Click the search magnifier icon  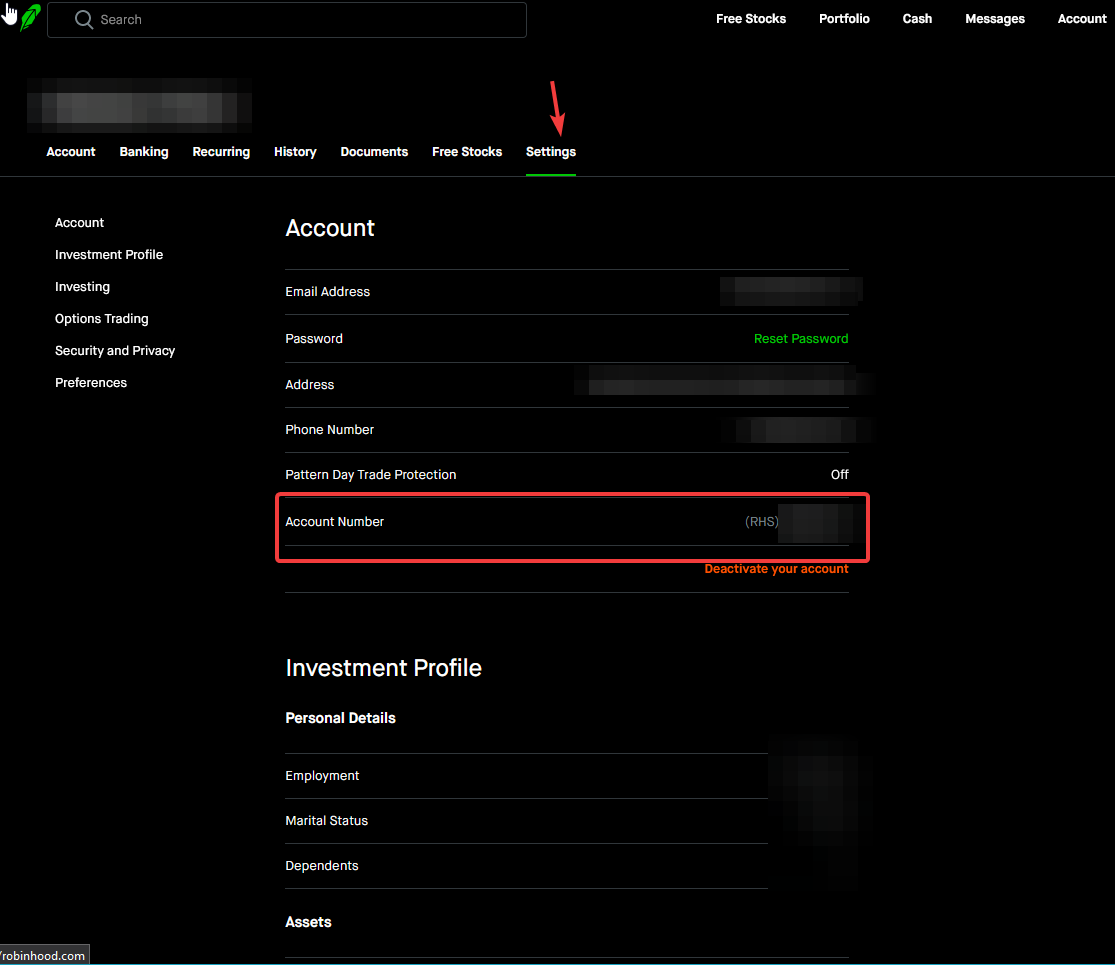tap(84, 19)
